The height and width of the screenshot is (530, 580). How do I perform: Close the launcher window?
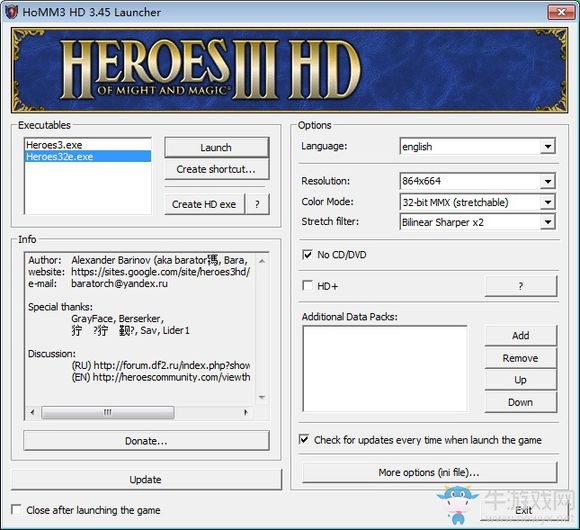[x=561, y=12]
